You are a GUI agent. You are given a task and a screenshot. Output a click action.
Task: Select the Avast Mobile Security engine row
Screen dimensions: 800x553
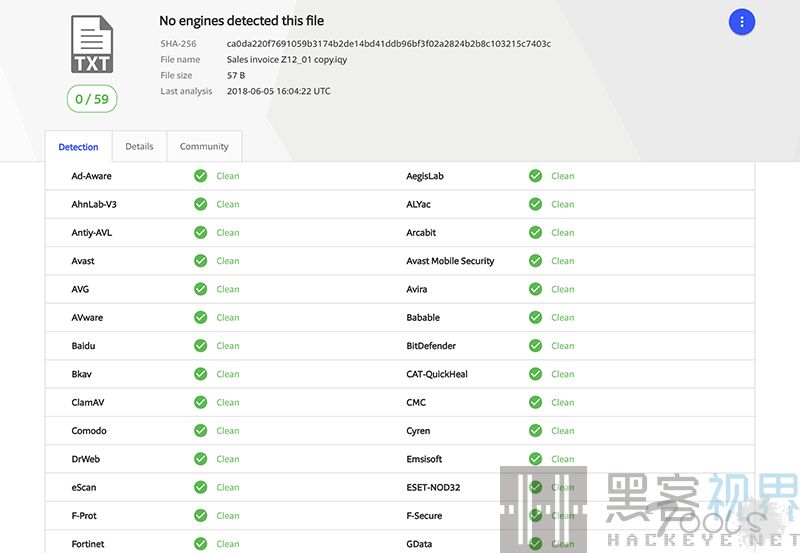point(450,261)
